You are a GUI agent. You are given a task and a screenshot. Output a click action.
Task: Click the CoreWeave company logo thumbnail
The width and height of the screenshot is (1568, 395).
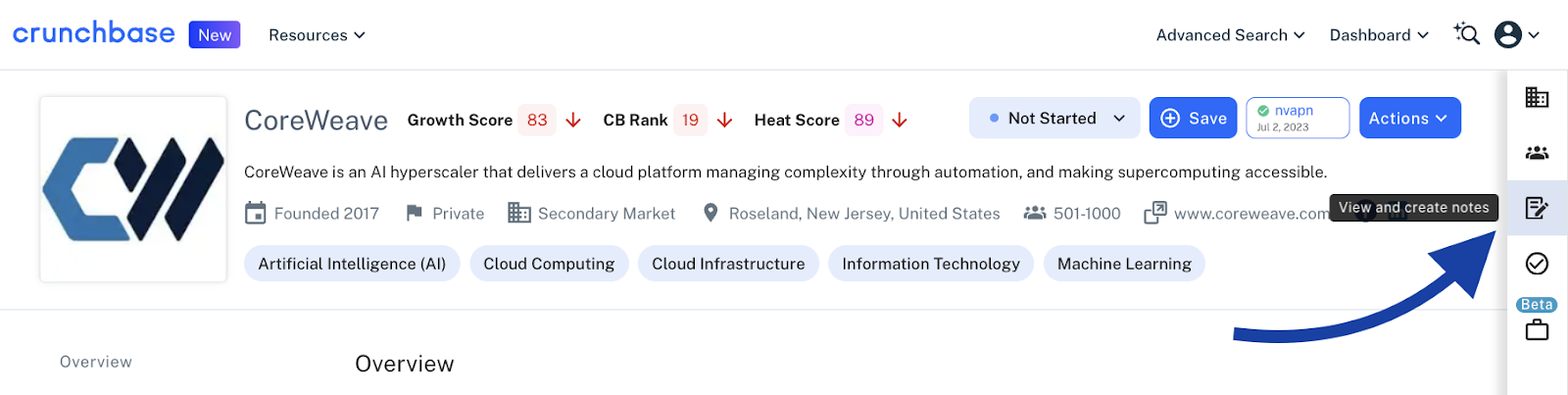pyautogui.click(x=133, y=189)
